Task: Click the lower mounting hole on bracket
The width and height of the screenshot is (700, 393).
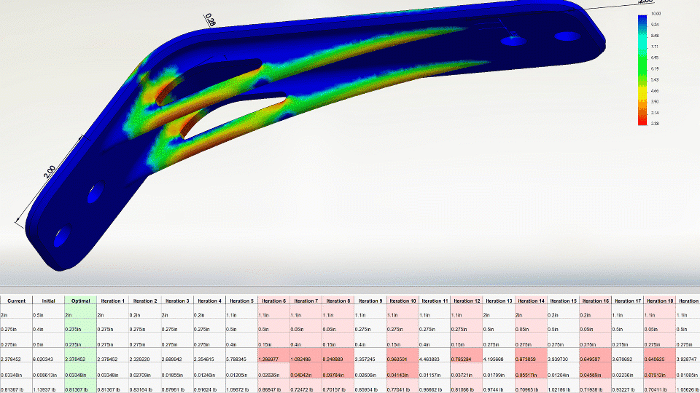Action: tap(63, 236)
